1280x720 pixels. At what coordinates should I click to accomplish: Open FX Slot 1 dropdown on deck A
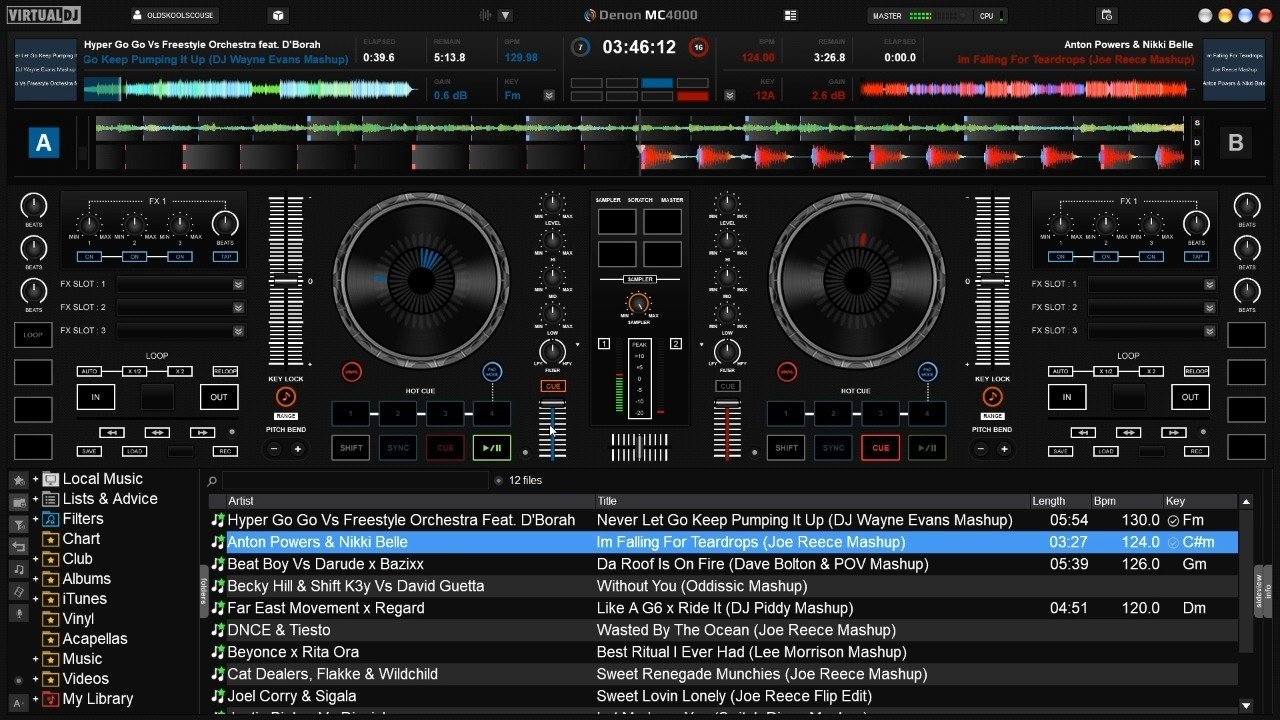pos(239,284)
